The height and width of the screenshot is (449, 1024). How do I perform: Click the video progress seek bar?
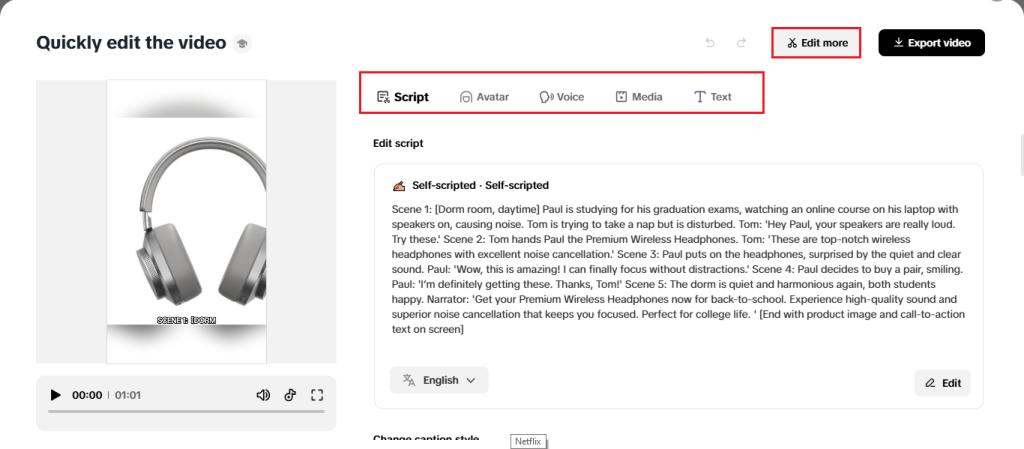[x=186, y=411]
